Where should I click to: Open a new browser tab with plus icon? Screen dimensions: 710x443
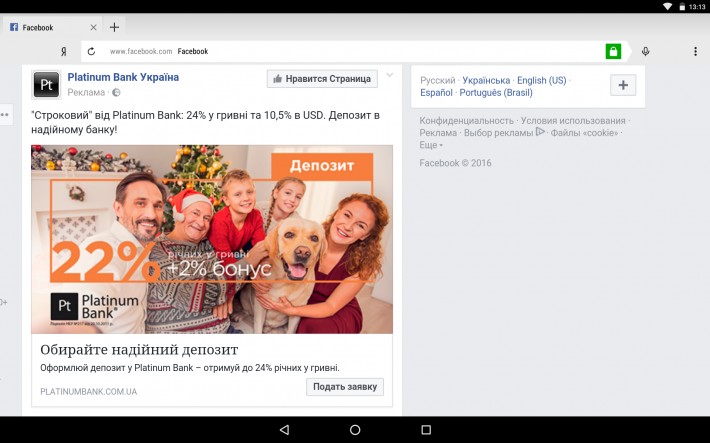point(114,28)
